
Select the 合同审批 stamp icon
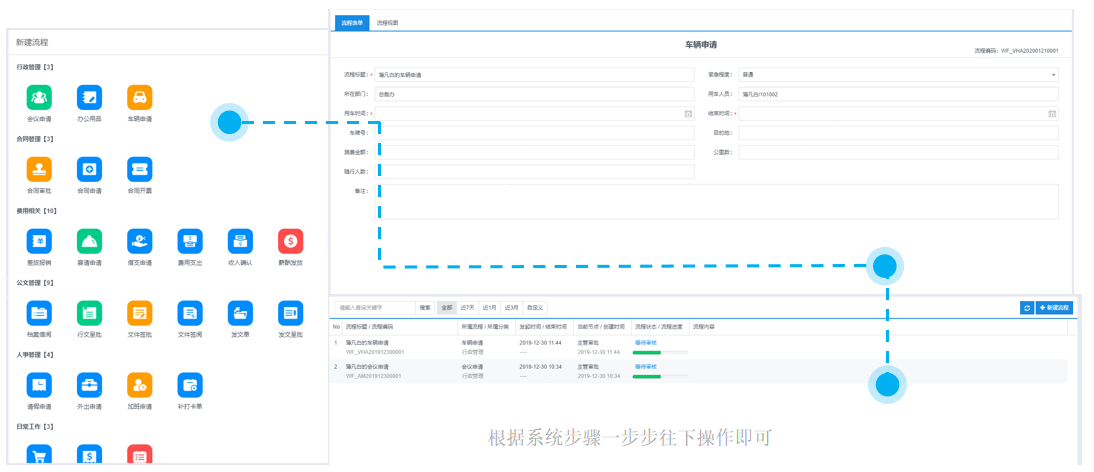coord(39,169)
